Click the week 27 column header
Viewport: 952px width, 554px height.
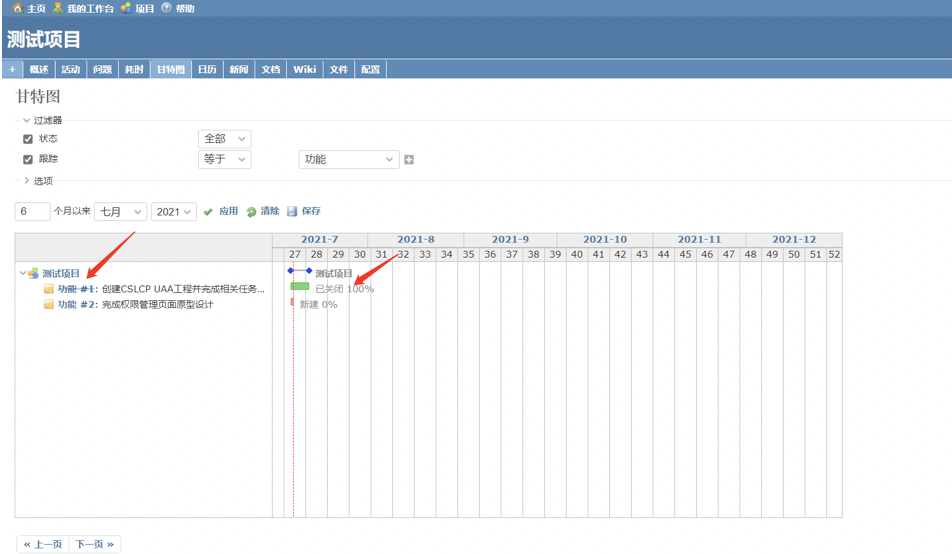point(294,255)
